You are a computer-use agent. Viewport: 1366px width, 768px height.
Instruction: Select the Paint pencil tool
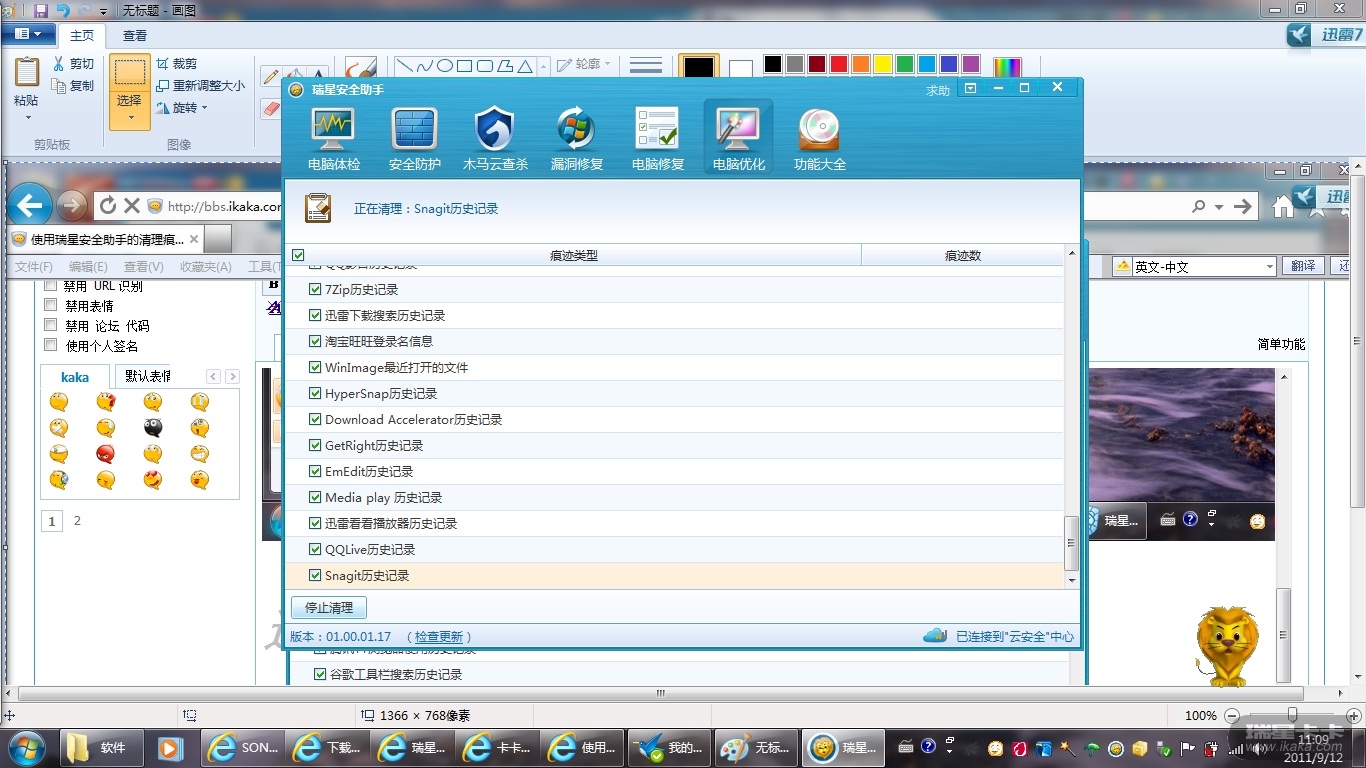pyautogui.click(x=270, y=76)
